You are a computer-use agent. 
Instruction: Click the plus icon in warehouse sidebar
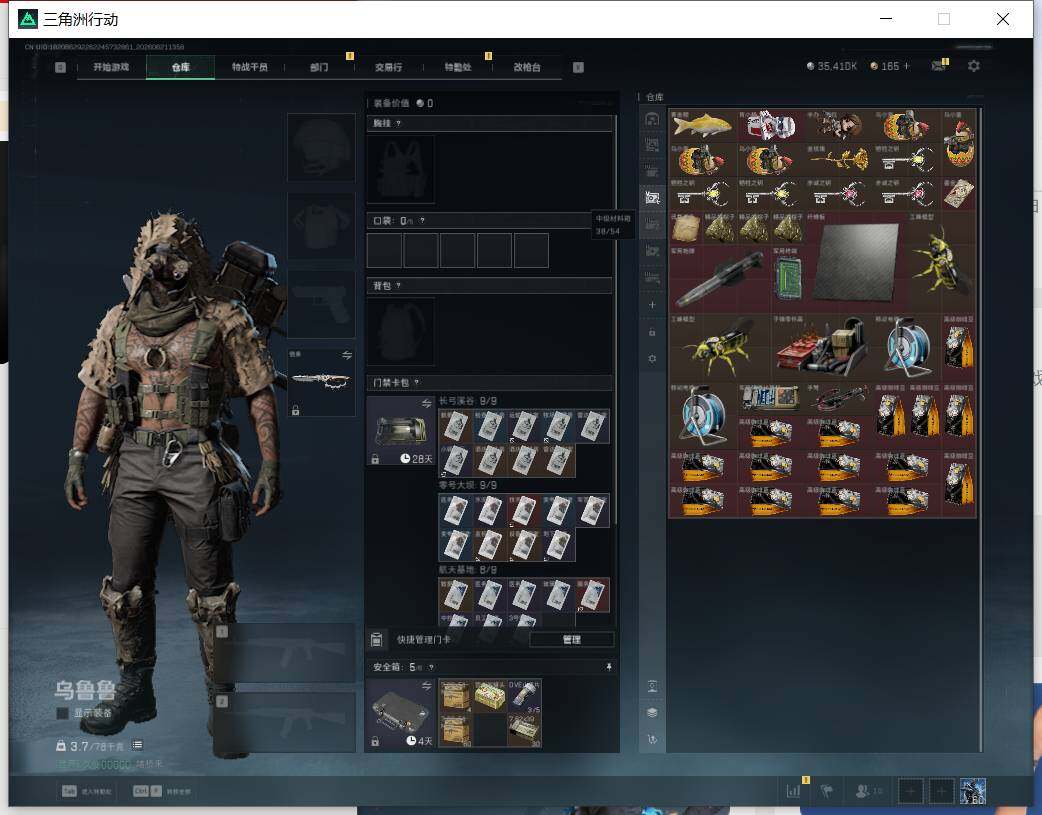pos(653,304)
